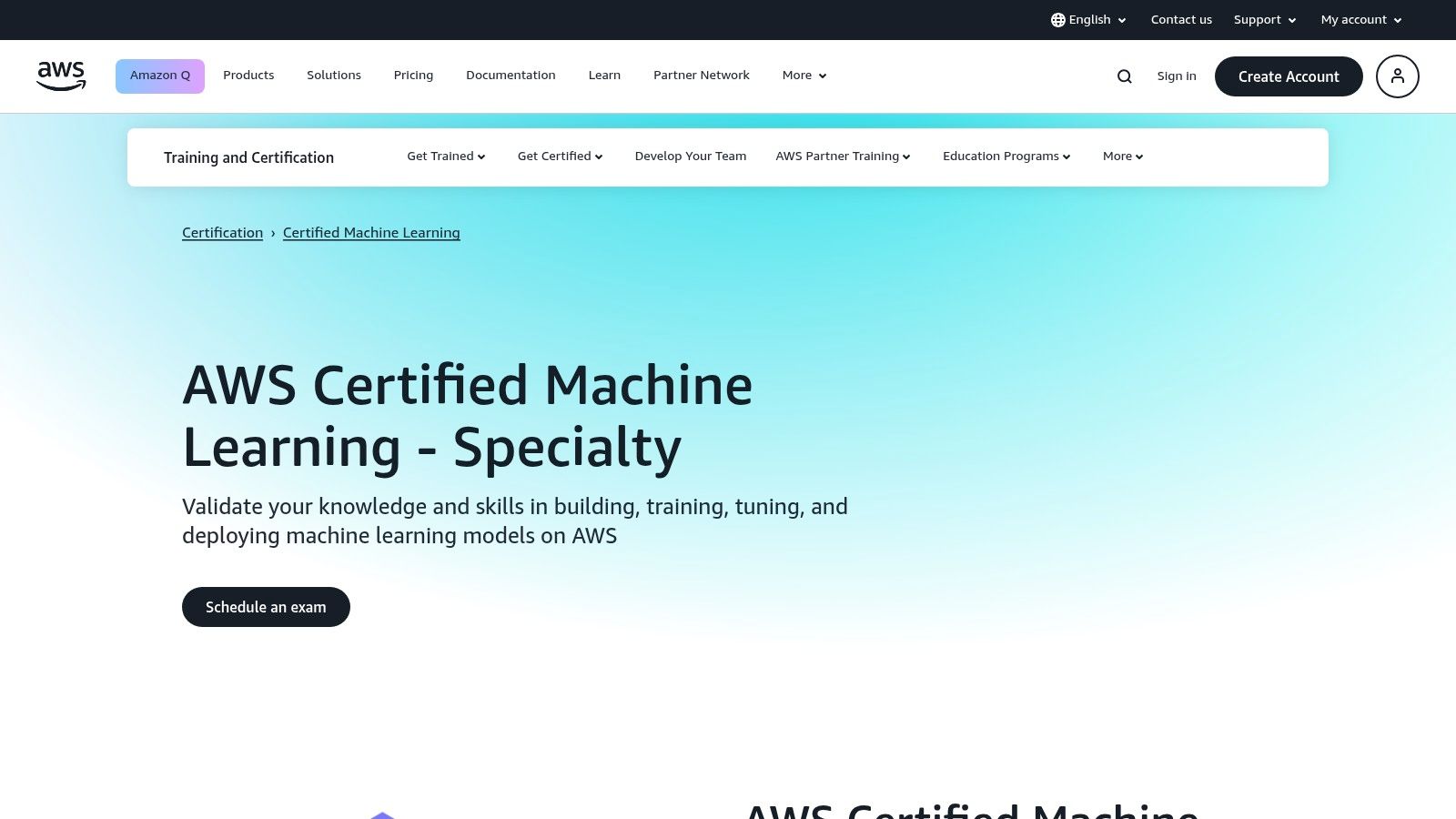Open the Learn menu item
The image size is (1456, 819).
pos(604,76)
